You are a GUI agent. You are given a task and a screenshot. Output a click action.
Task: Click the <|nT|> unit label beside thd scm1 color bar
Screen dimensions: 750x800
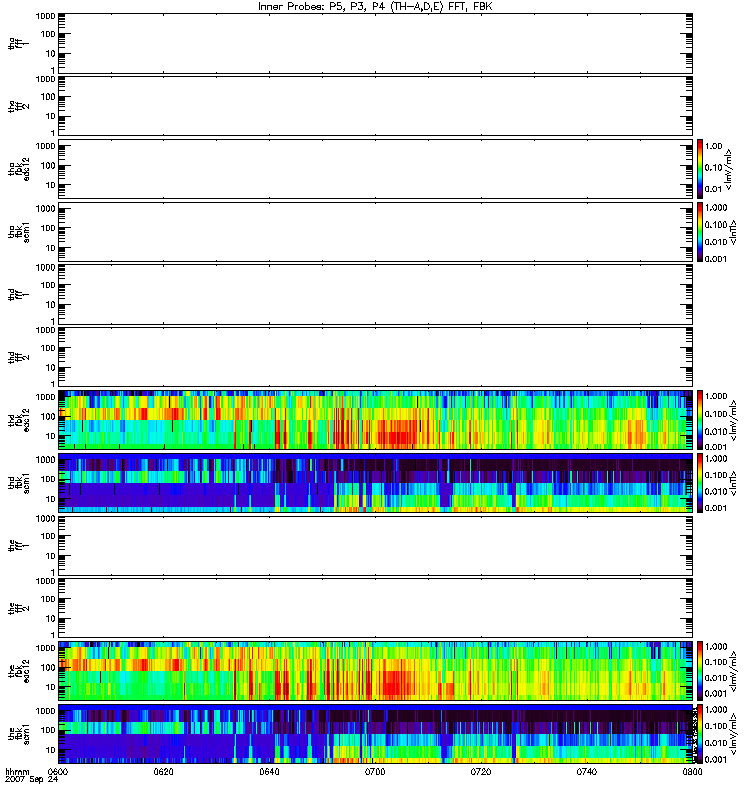coord(733,483)
